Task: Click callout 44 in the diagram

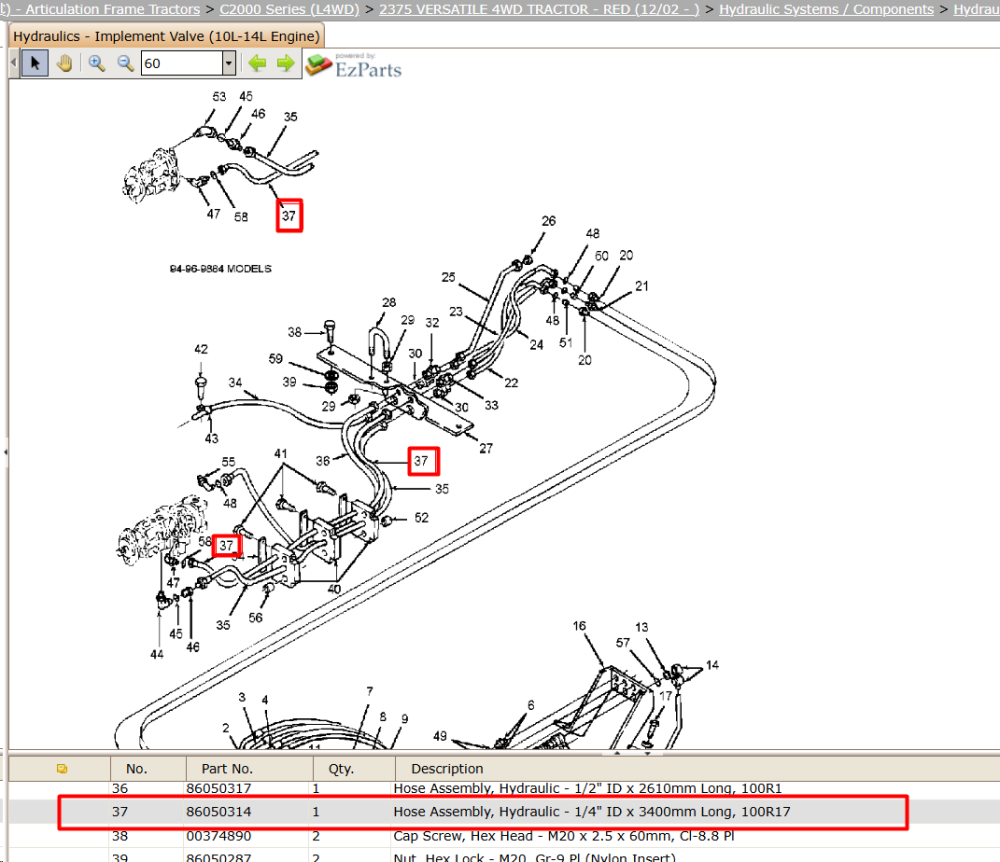Action: 157,654
